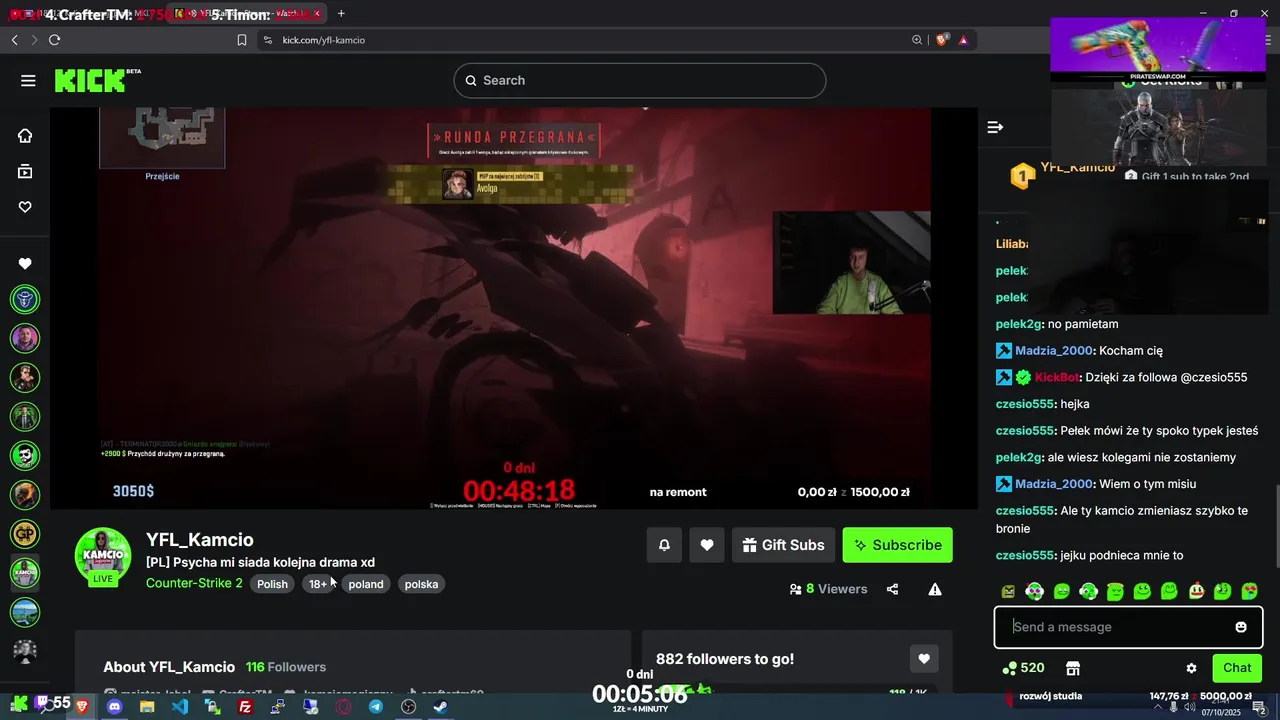This screenshot has width=1280, height=720.
Task: Click the filled white heart in the sidebar
Action: point(25,264)
